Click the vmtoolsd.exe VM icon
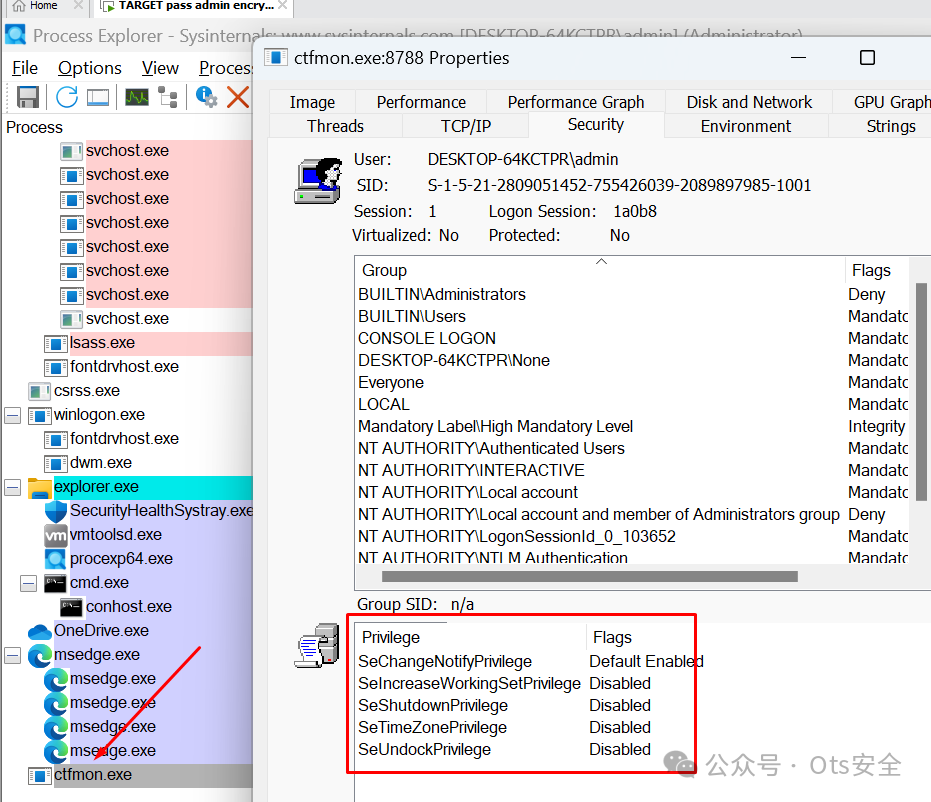The height and width of the screenshot is (802, 931). 56,535
